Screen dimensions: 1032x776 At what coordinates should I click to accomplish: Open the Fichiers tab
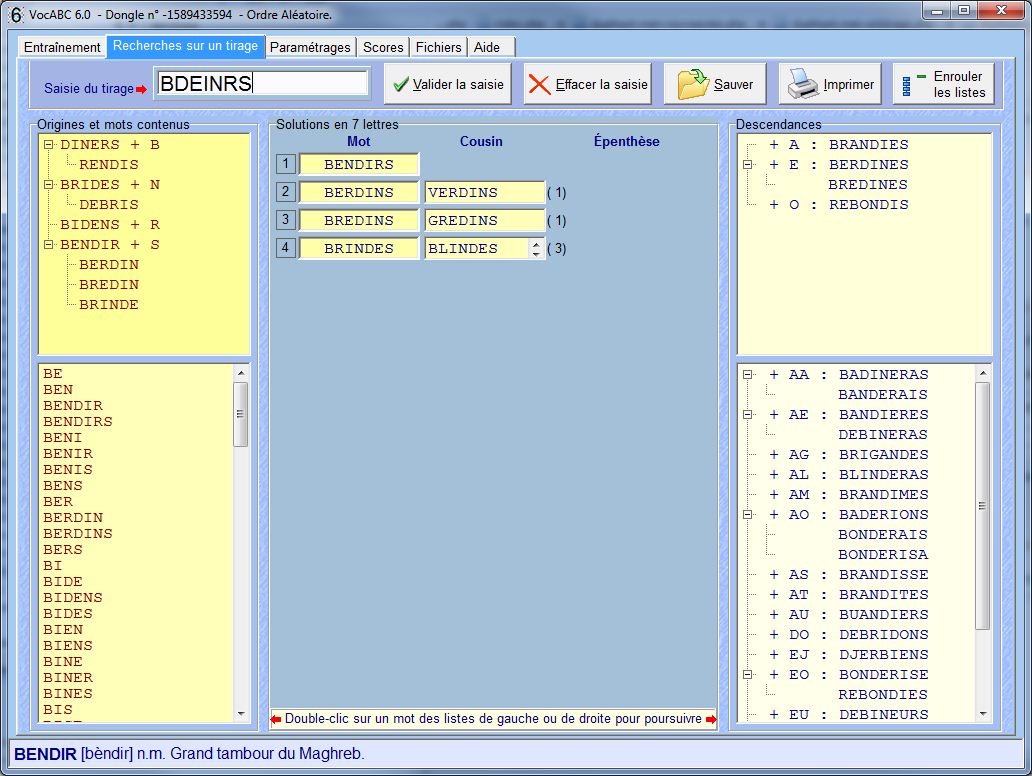(438, 47)
